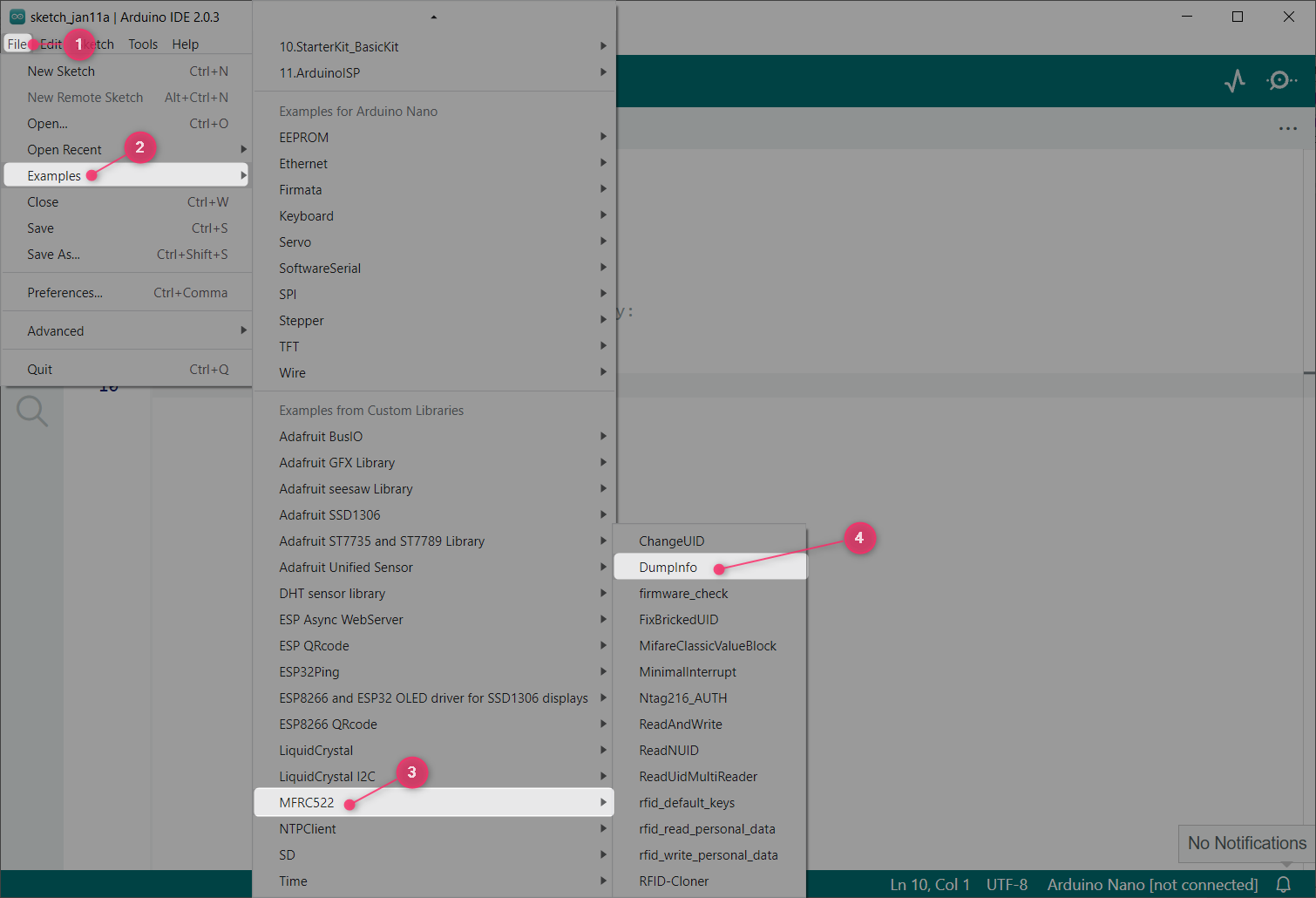Open the Time examples submenu

[434, 881]
